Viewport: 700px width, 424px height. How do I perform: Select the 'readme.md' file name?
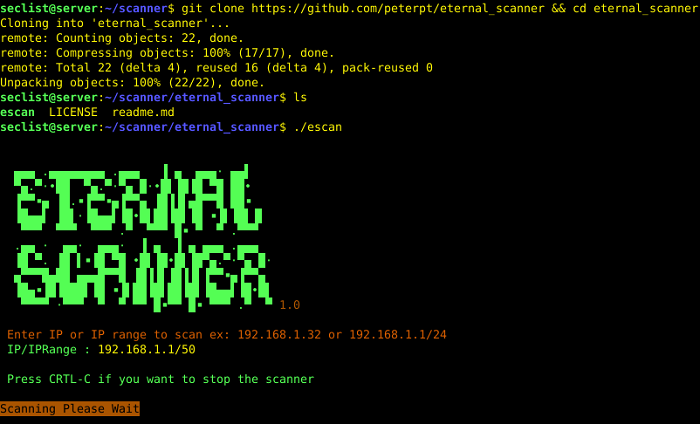[143, 112]
